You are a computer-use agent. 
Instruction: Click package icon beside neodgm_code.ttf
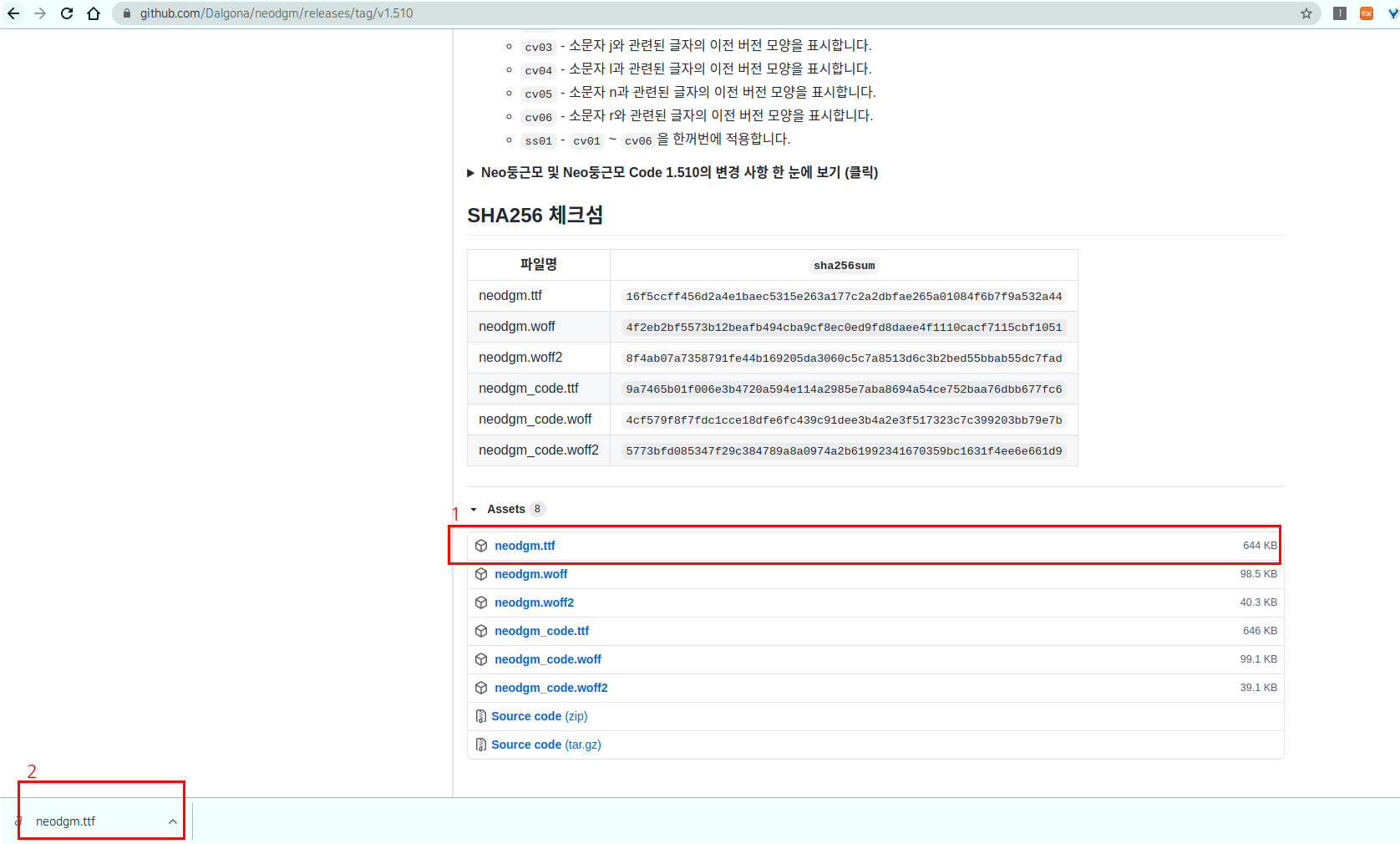pos(481,631)
